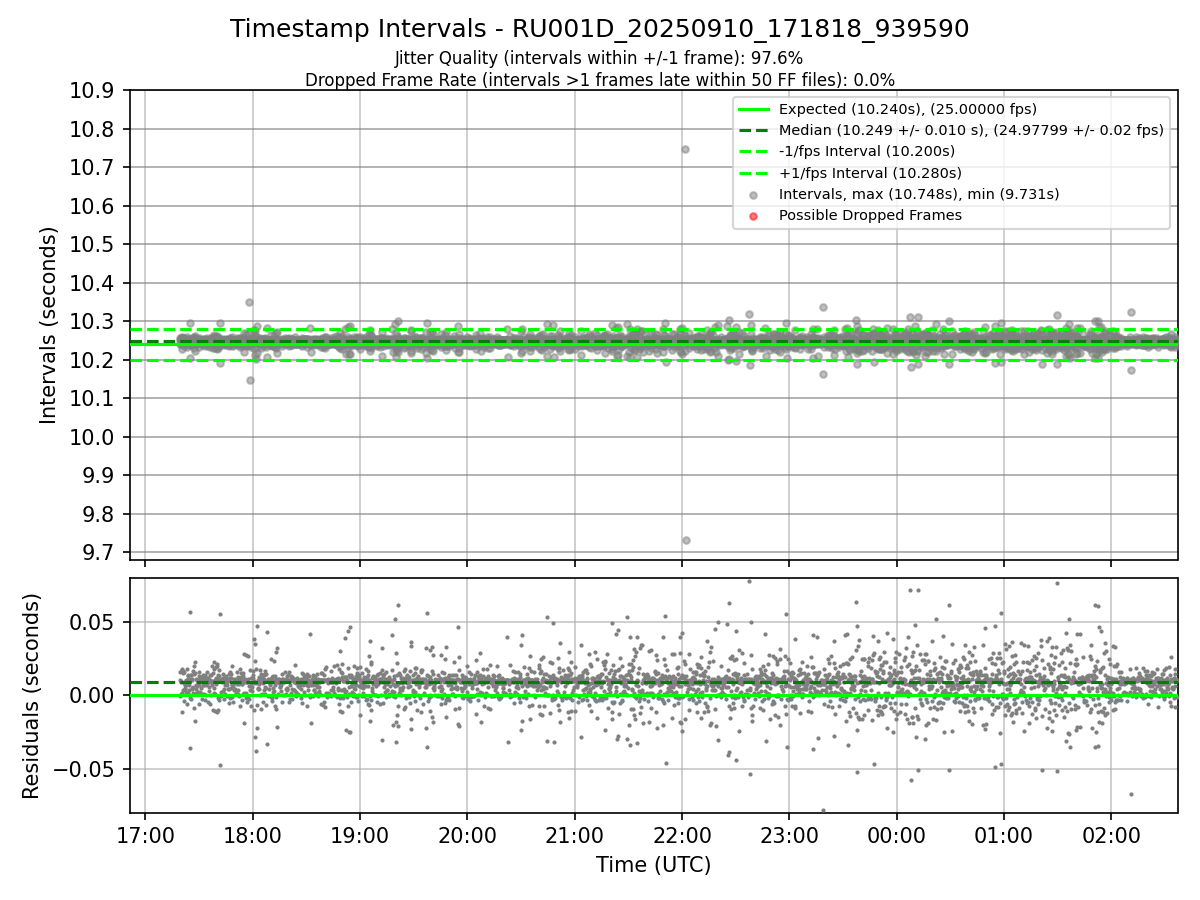Screen dimensions: 1200x900
Task: Click the 'Intervals (seconds)' y-axis label
Action: tap(49, 325)
